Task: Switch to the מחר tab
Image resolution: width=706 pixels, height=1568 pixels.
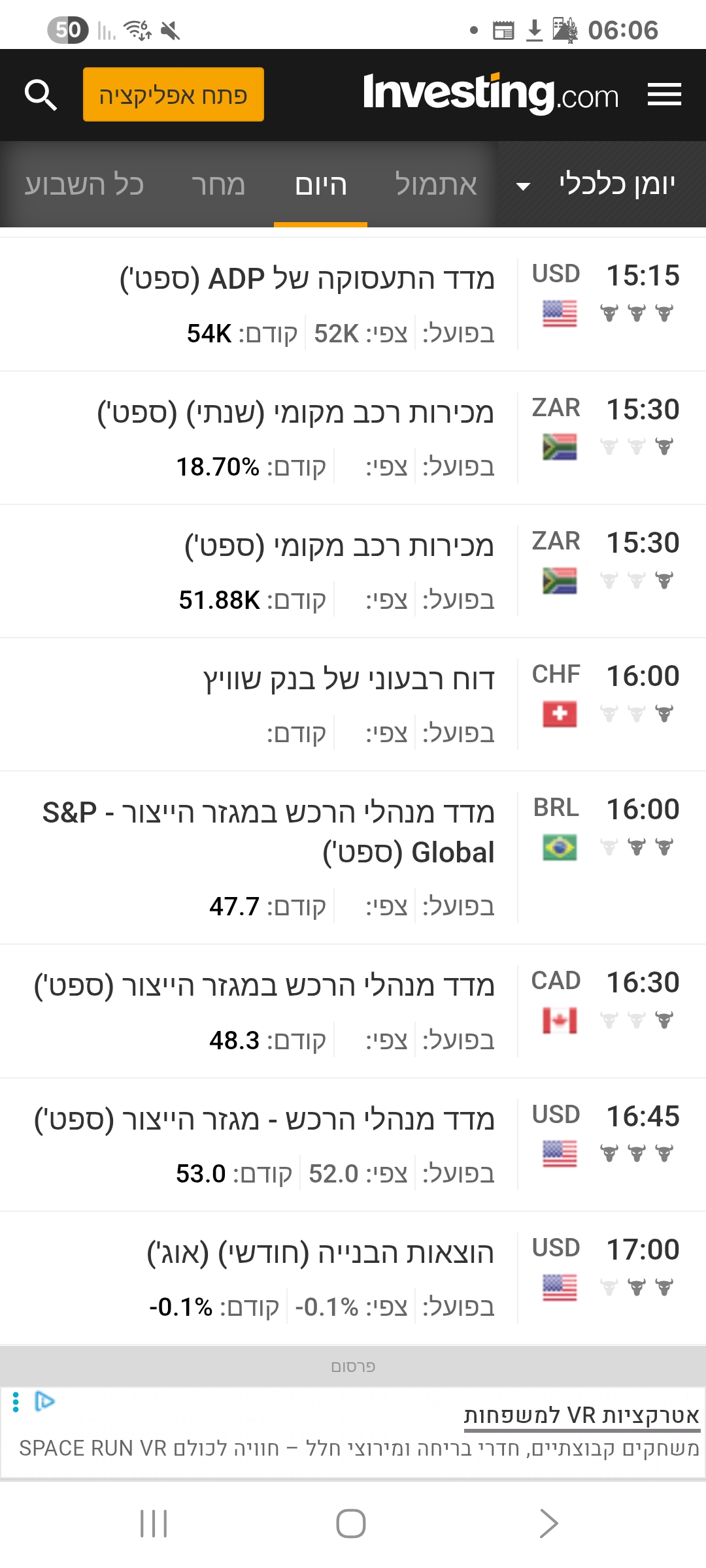Action: pyautogui.click(x=218, y=185)
